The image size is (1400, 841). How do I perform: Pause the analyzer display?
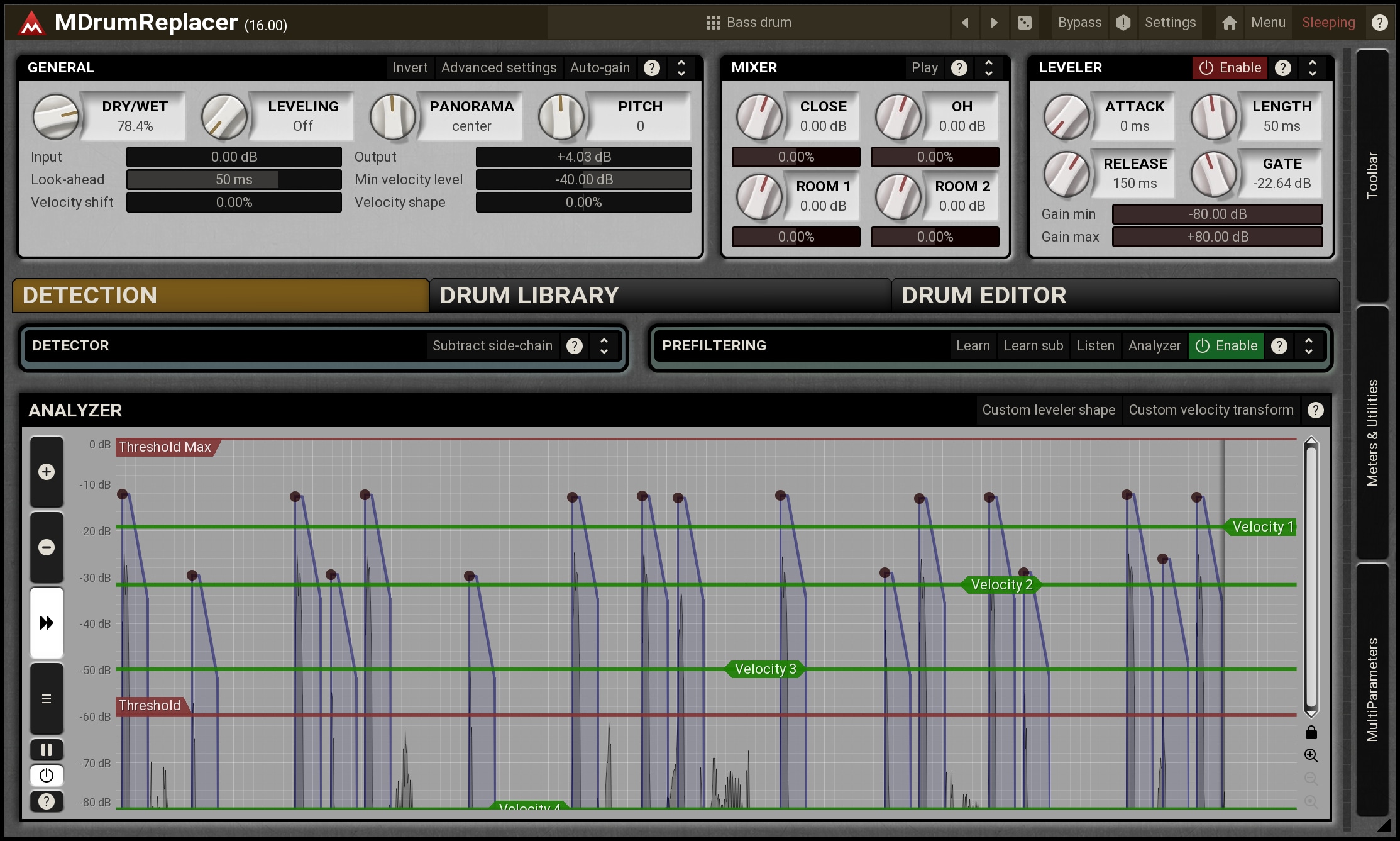(47, 750)
